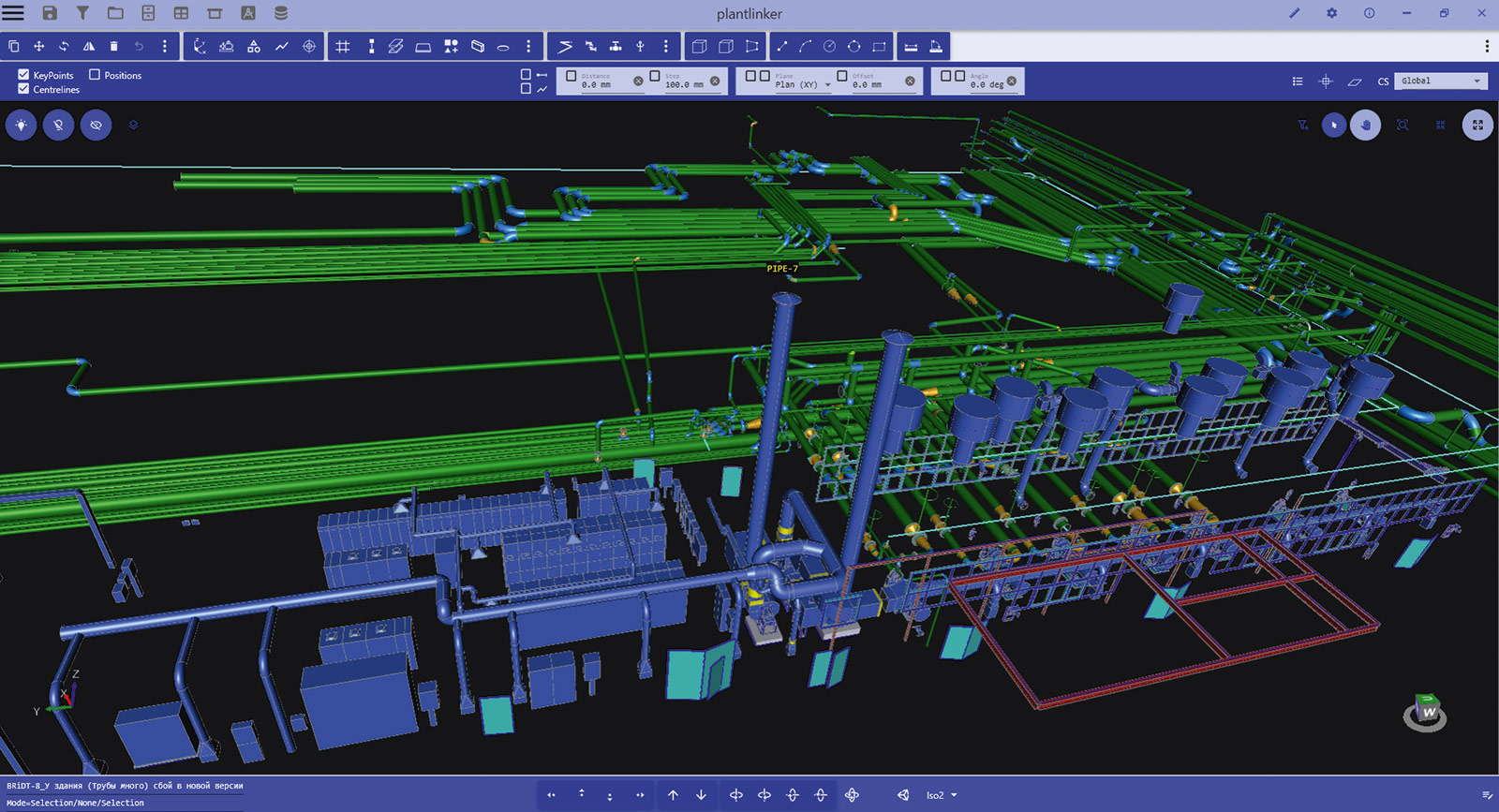Select the 3D box primitive icon
The height and width of the screenshot is (812, 1499).
pyautogui.click(x=699, y=46)
